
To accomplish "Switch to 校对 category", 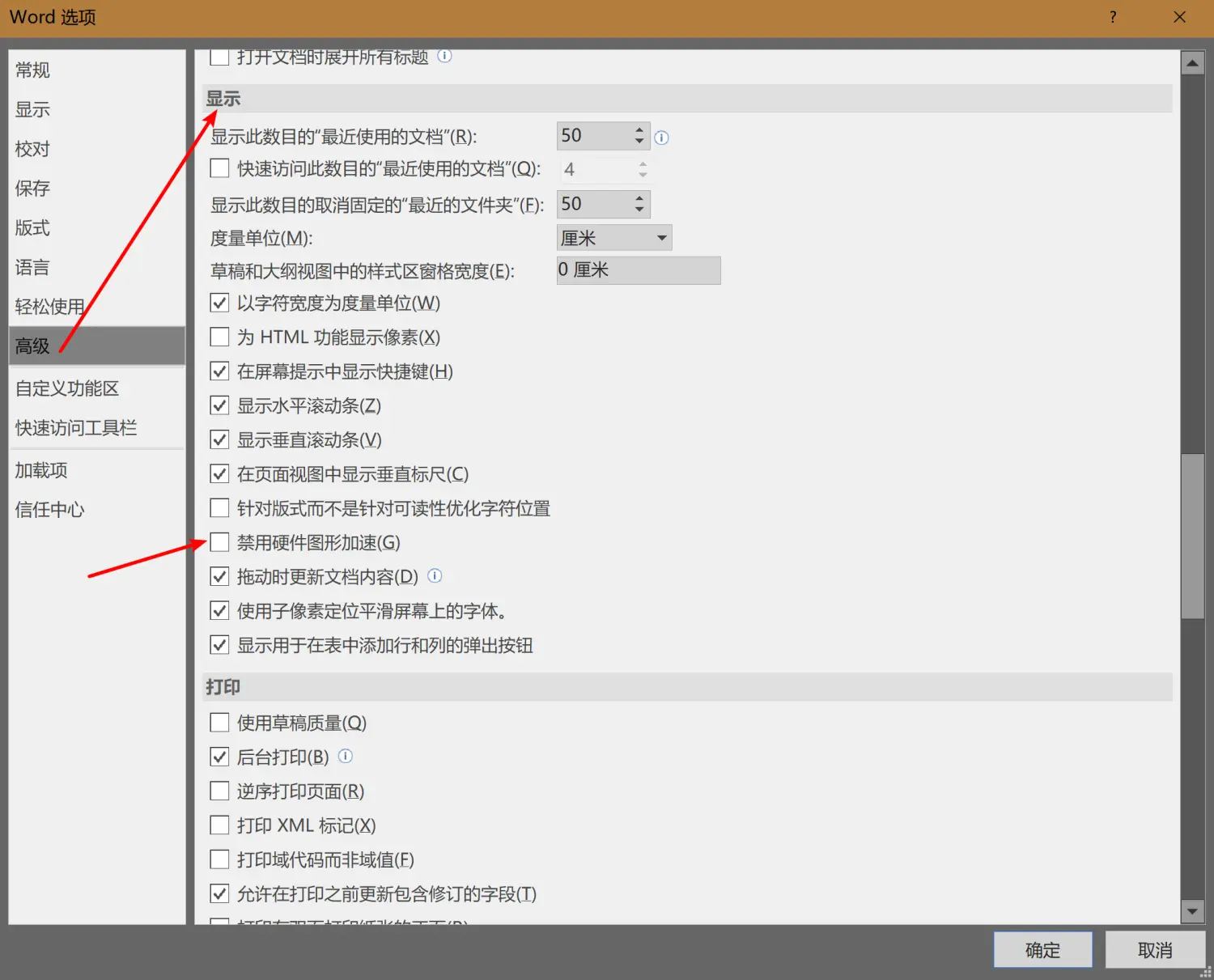I will click(97, 149).
